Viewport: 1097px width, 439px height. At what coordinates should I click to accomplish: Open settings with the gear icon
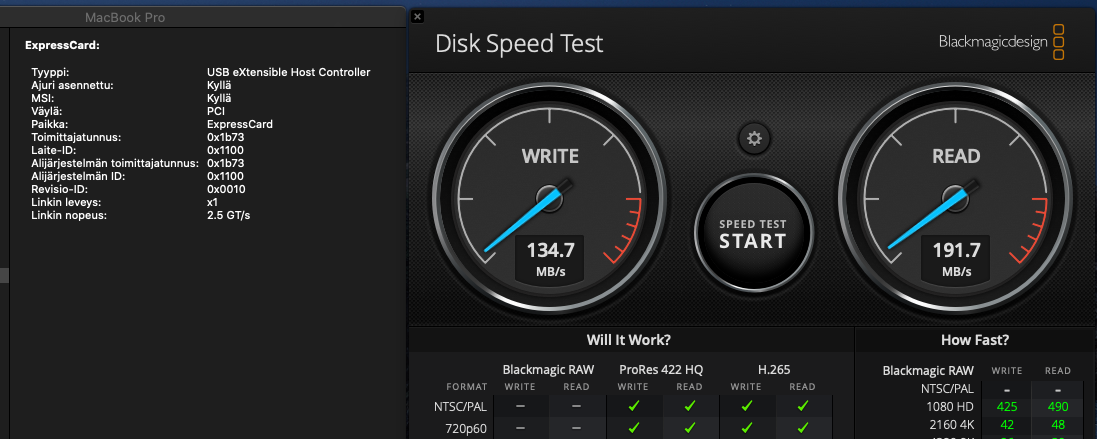(x=754, y=139)
